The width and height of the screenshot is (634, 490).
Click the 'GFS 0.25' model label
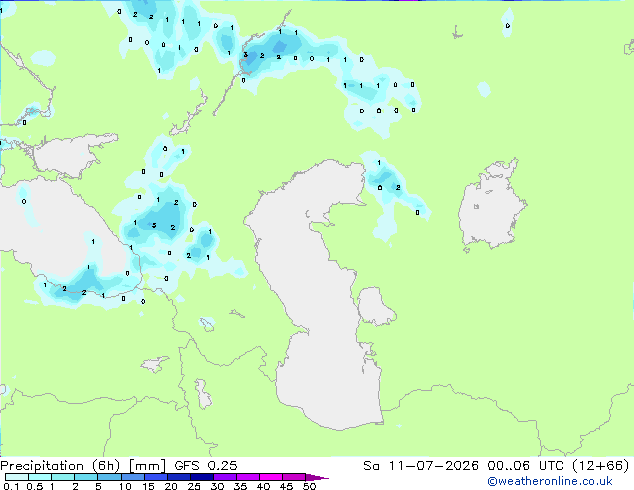[206, 466]
